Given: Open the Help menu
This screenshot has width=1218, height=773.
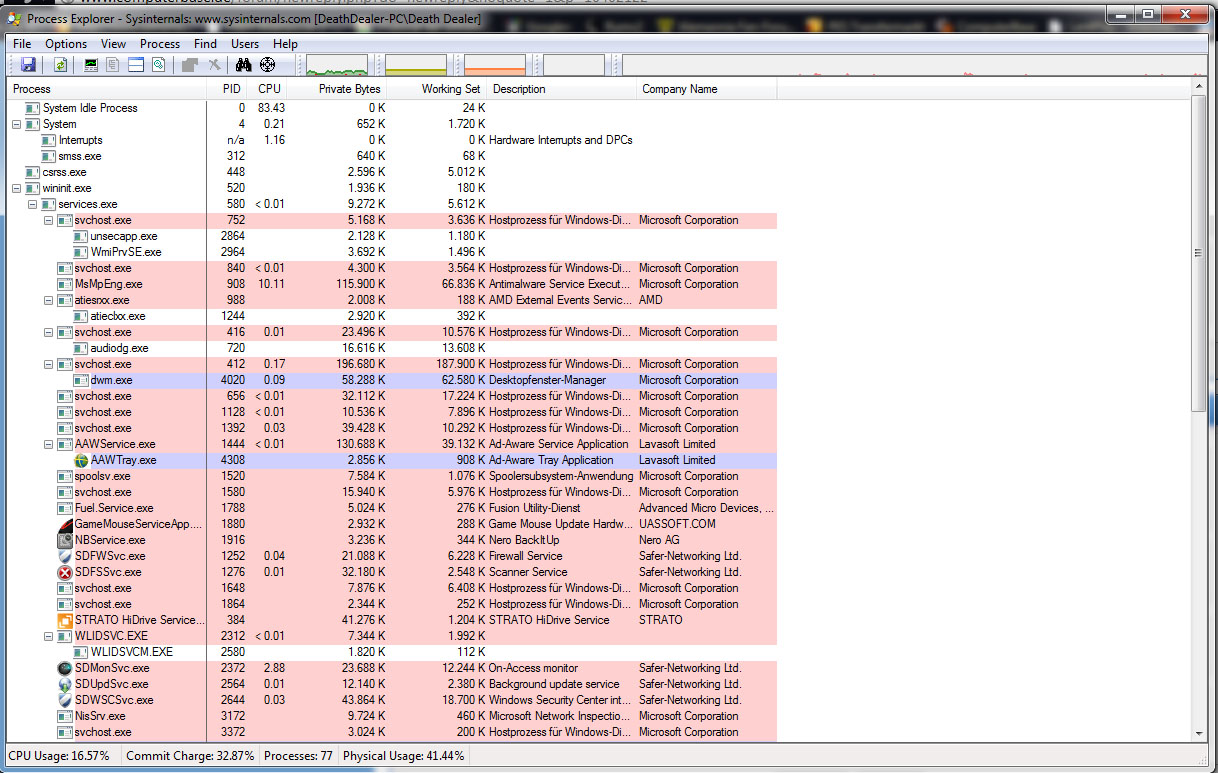Looking at the screenshot, I should tap(285, 44).
